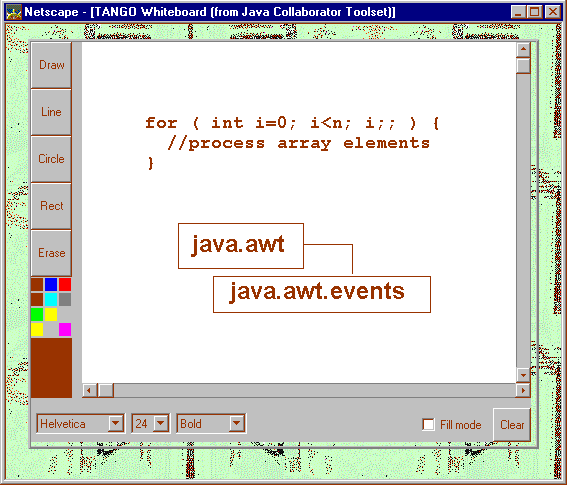Activate the Circle tool
The height and width of the screenshot is (485, 567).
point(51,159)
